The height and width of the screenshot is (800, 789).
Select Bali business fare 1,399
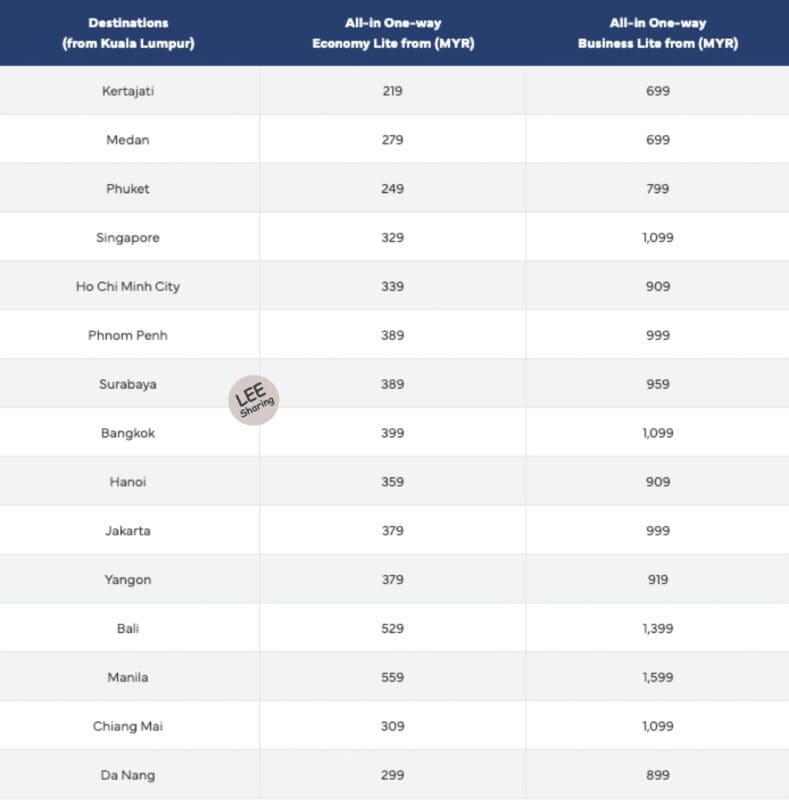click(x=658, y=629)
